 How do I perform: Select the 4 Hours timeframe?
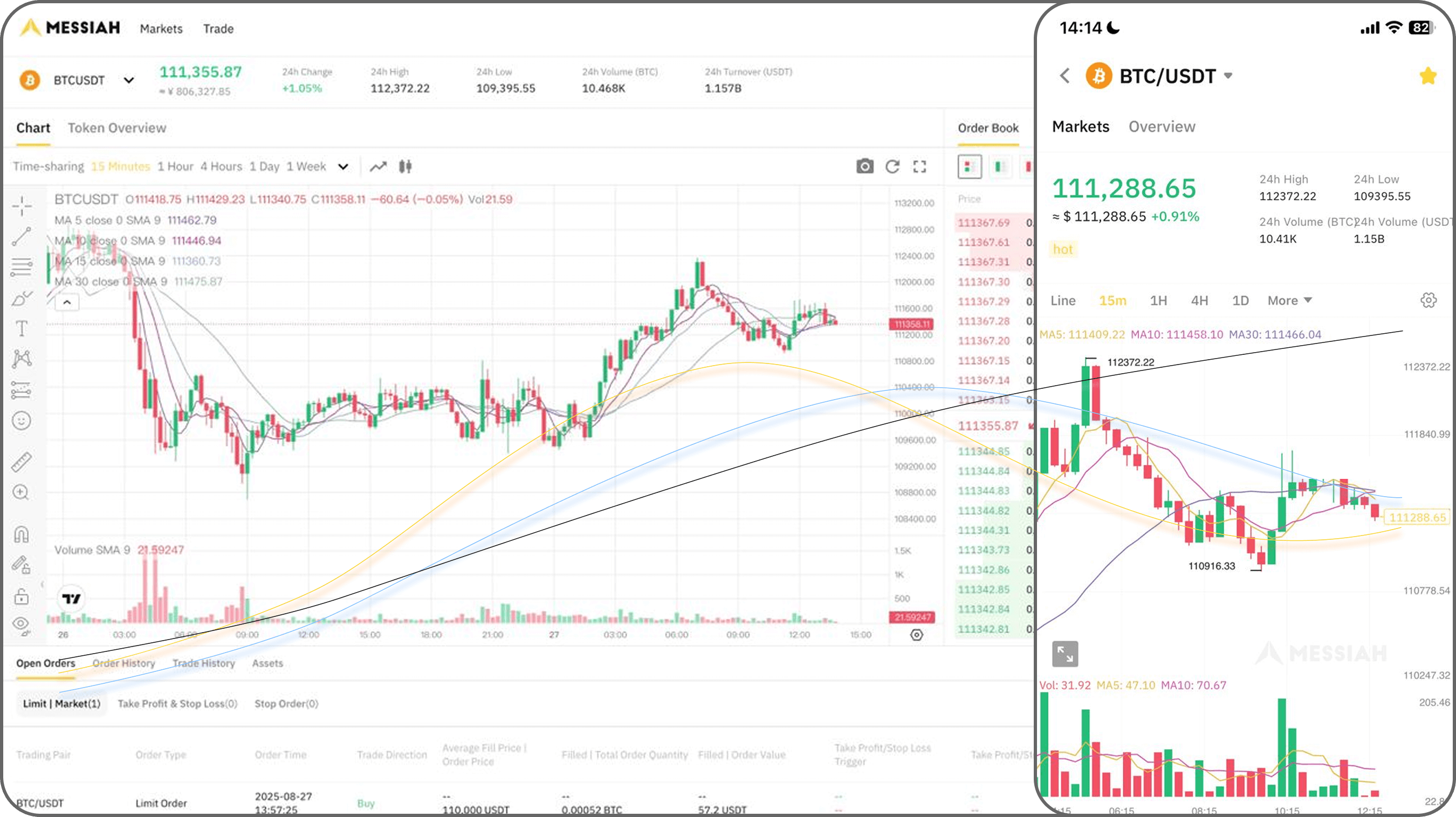(x=221, y=166)
